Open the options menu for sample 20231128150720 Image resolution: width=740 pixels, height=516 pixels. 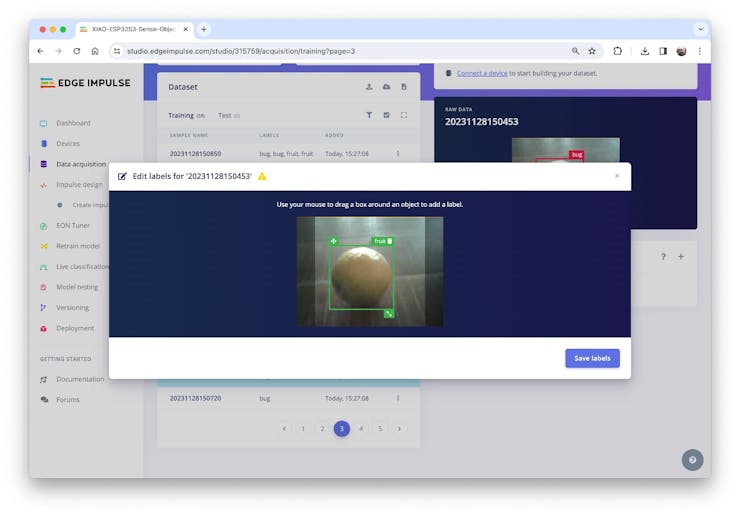[x=398, y=398]
